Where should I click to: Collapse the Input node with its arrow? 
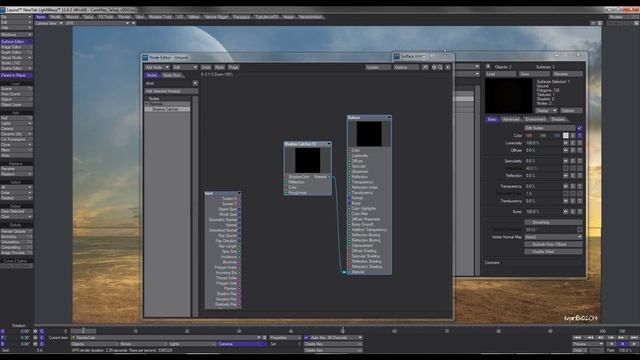(x=238, y=193)
